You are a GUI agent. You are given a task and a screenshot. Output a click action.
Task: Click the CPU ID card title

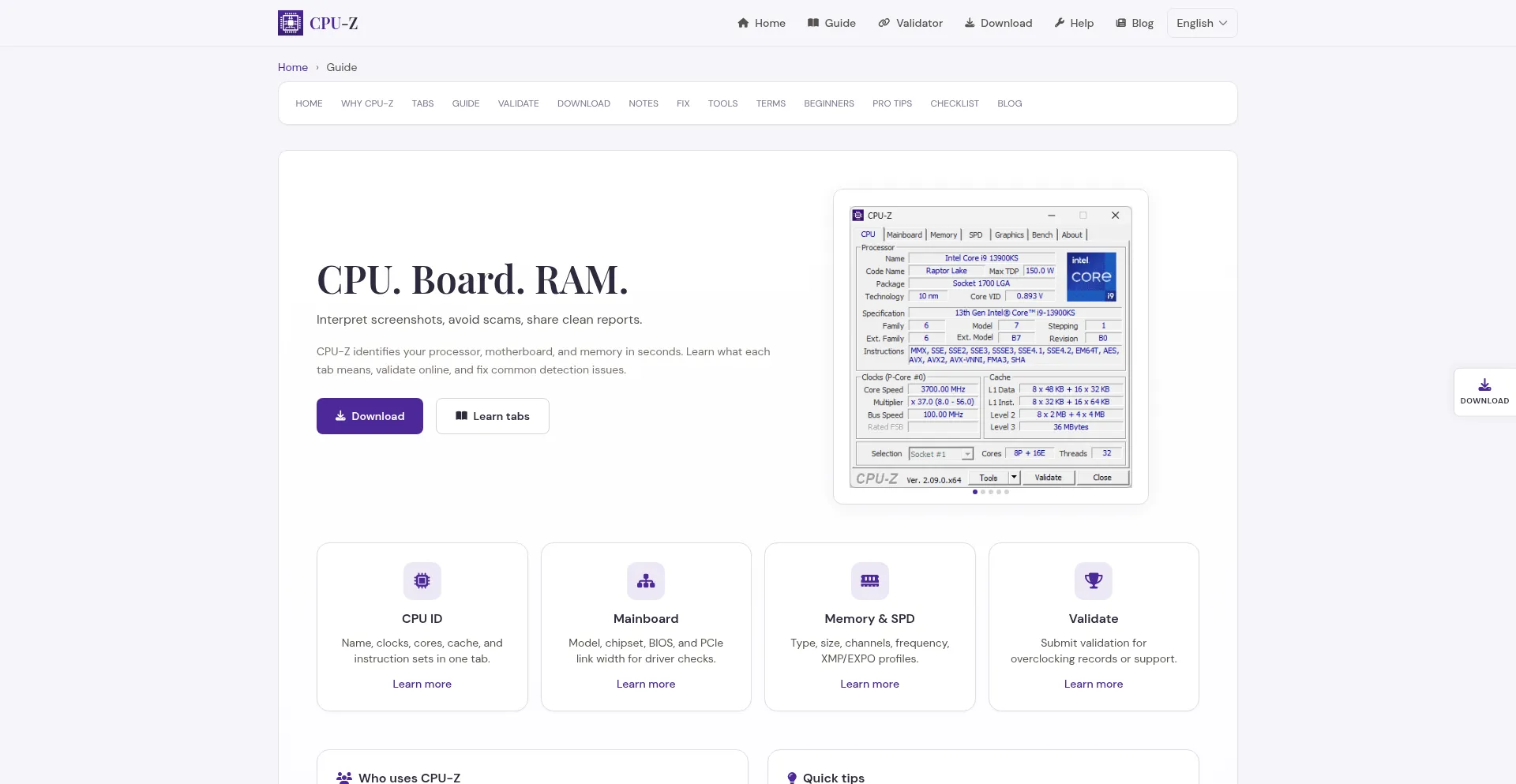(x=422, y=619)
